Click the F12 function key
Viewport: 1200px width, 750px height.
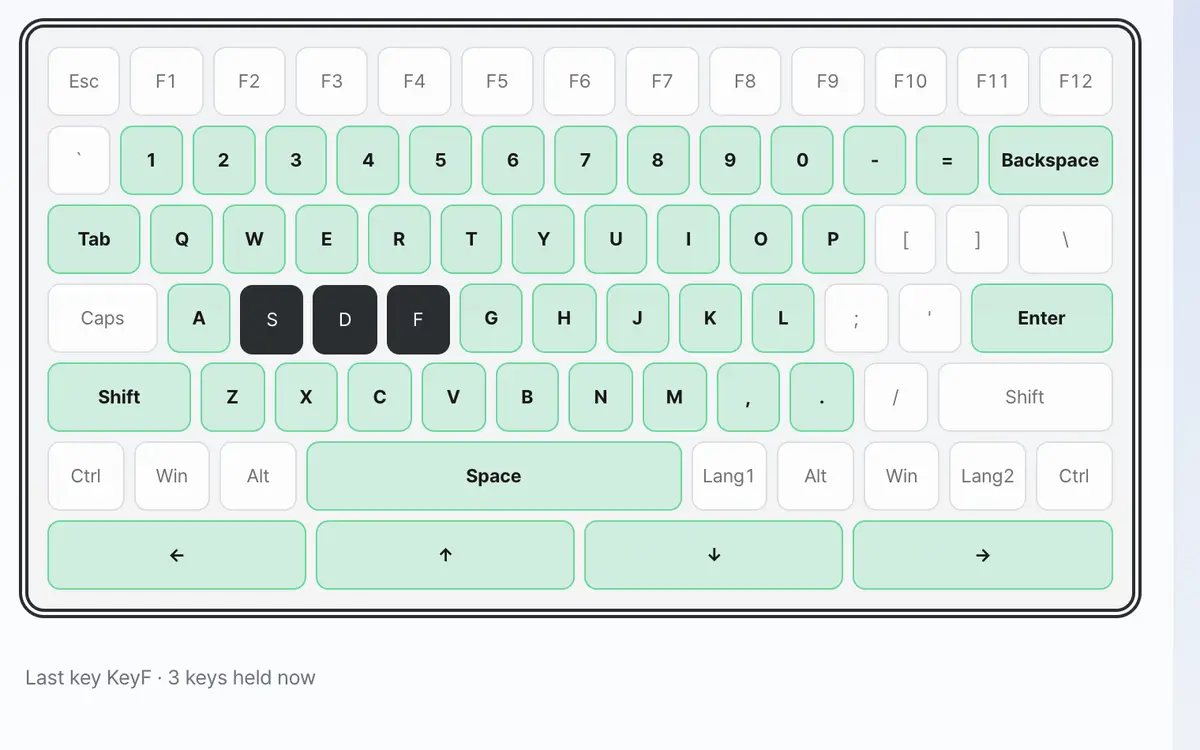coord(1076,81)
